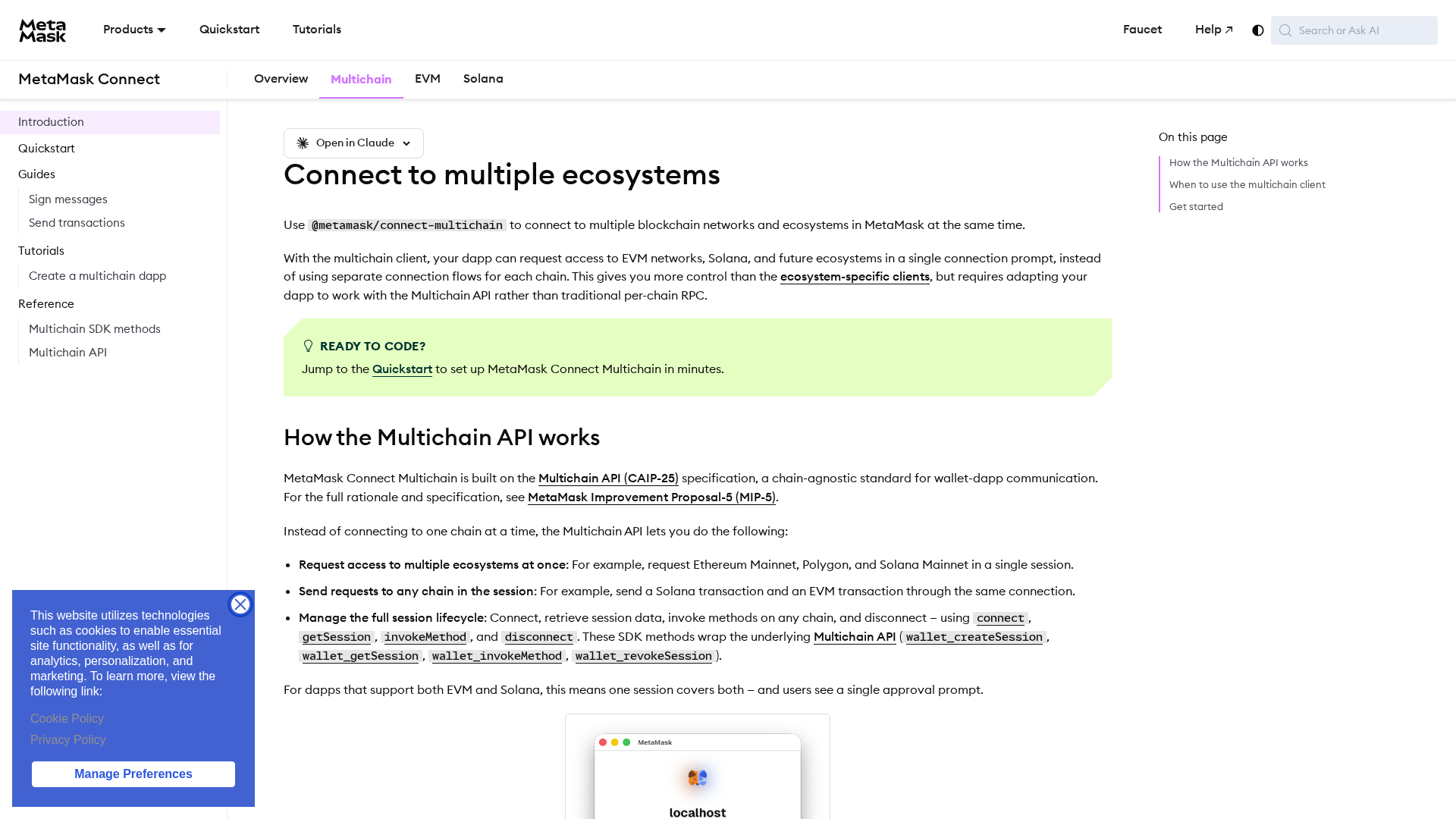
Task: Jump to Get started section
Action: tap(1196, 207)
